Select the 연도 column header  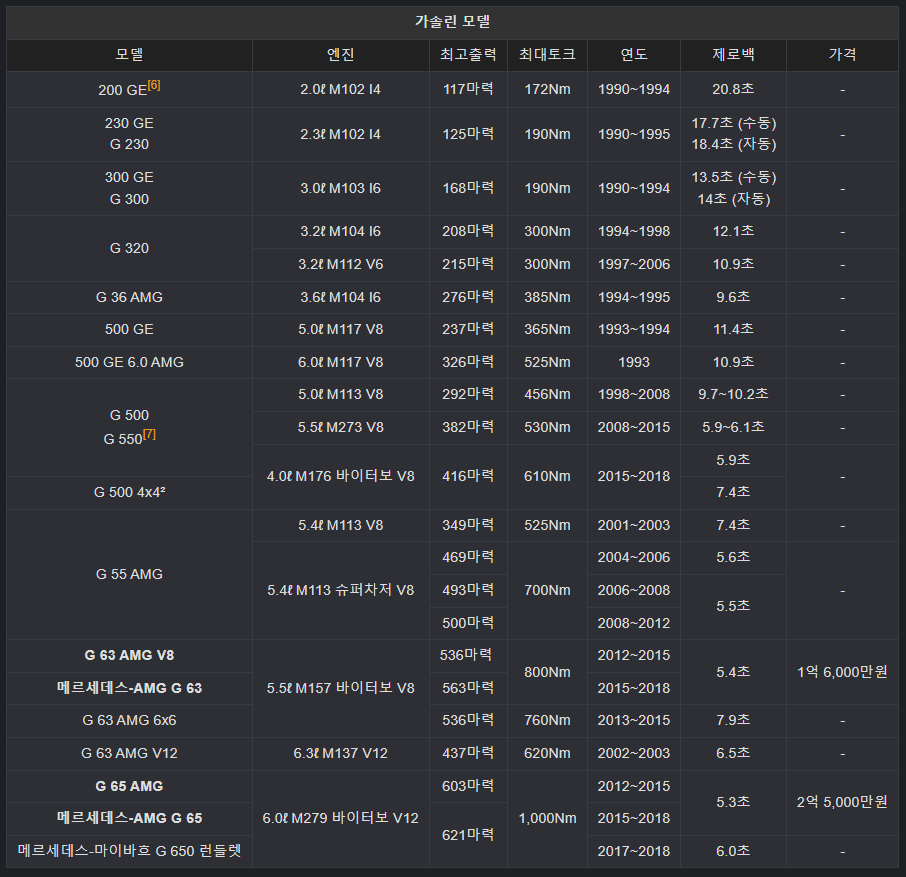634,55
